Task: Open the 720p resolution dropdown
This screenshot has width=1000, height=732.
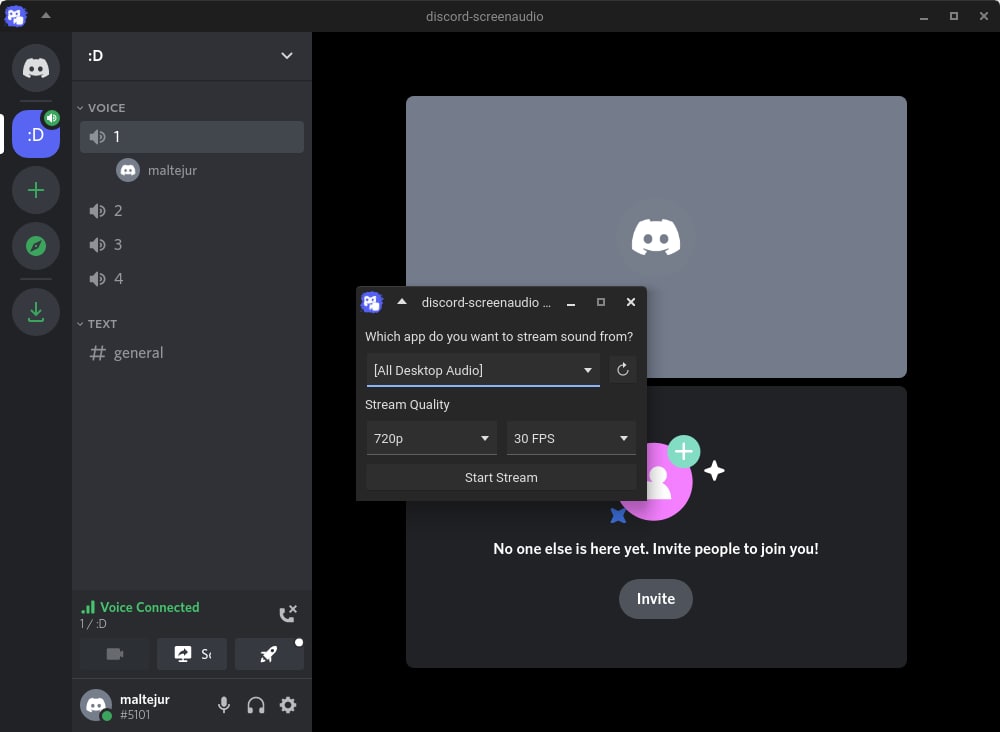Action: (x=432, y=438)
